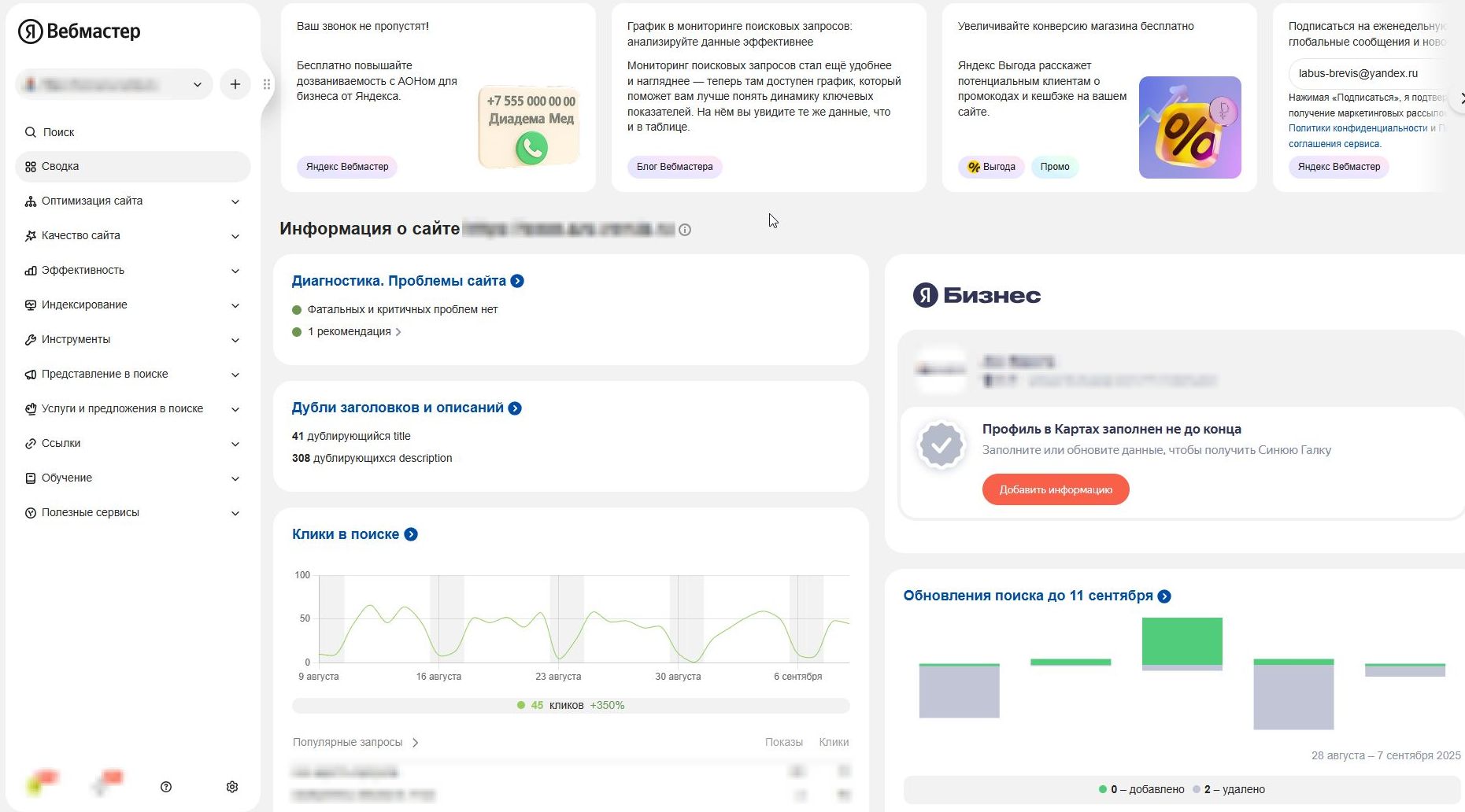Expand the Оптимизация сайта section
1465x812 pixels.
point(132,201)
